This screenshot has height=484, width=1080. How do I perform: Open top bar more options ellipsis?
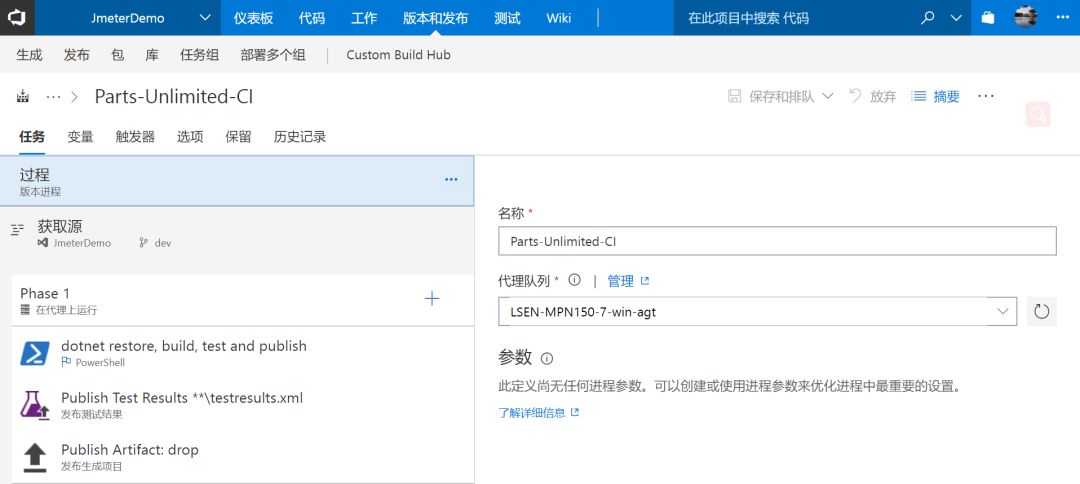coord(1063,18)
